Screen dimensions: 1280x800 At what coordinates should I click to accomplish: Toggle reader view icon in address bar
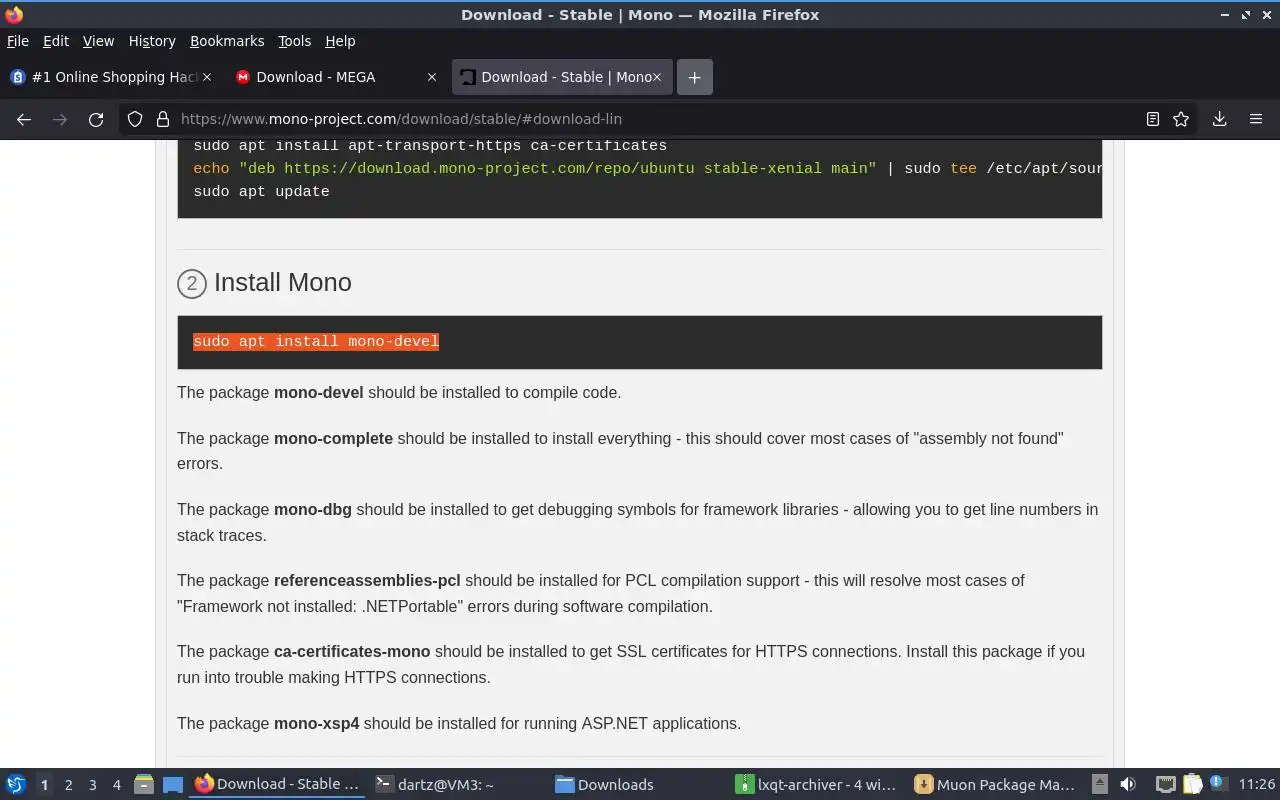click(x=1153, y=119)
